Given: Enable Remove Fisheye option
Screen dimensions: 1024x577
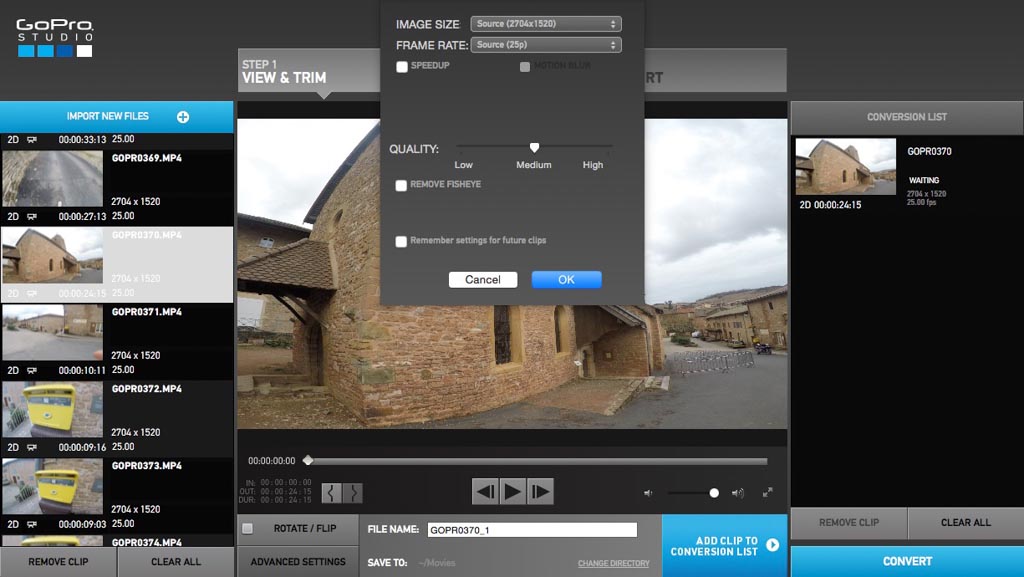Looking at the screenshot, I should pyautogui.click(x=401, y=185).
